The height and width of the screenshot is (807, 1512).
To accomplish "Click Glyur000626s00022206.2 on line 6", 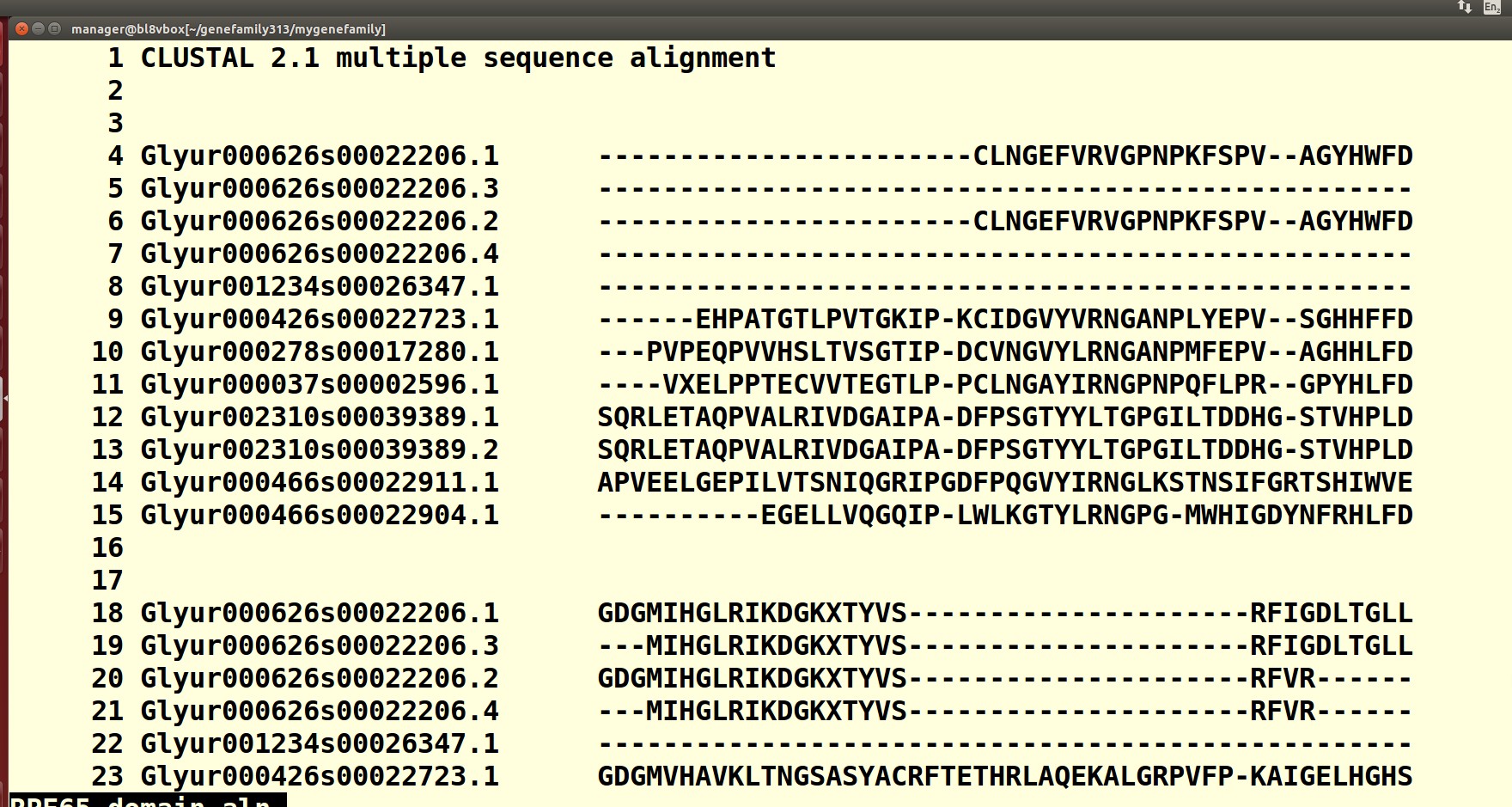I will click(x=320, y=222).
